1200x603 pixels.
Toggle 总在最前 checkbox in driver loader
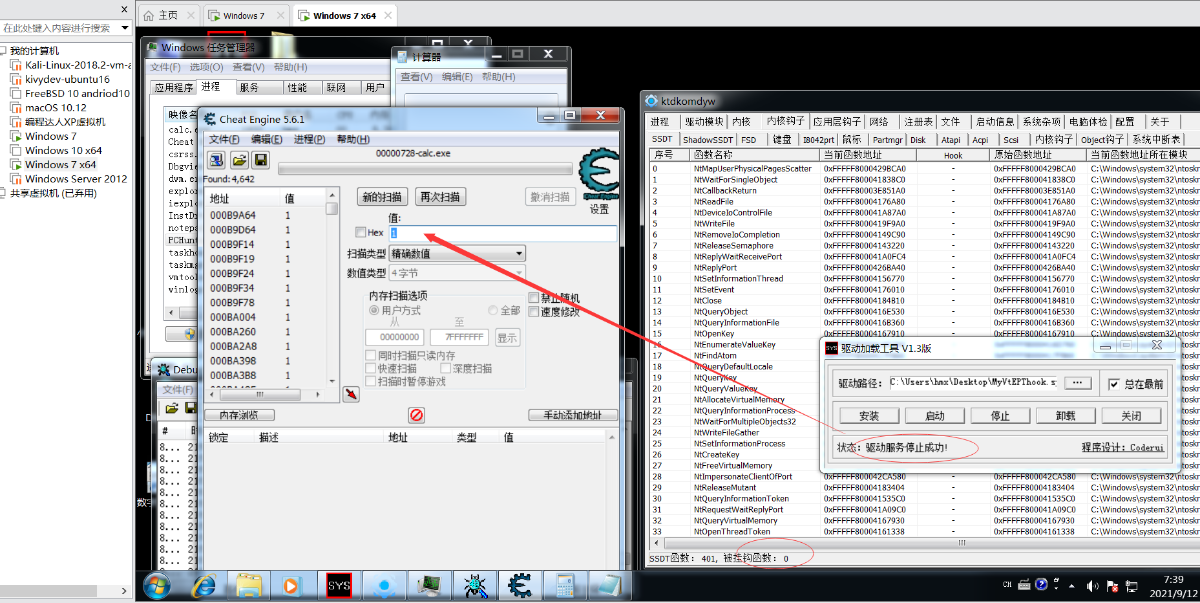click(x=1113, y=384)
